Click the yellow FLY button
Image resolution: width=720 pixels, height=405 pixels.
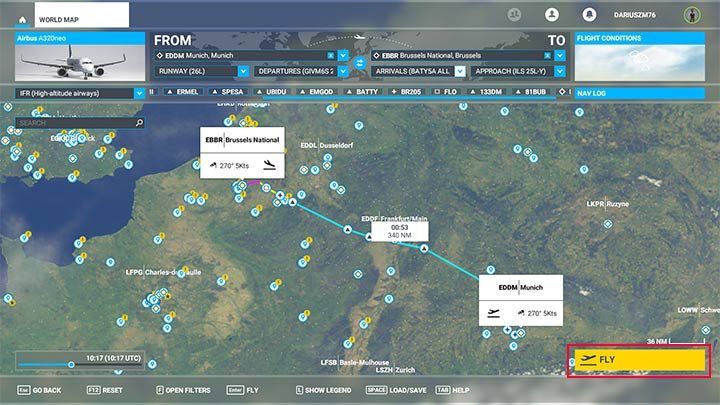click(x=639, y=360)
